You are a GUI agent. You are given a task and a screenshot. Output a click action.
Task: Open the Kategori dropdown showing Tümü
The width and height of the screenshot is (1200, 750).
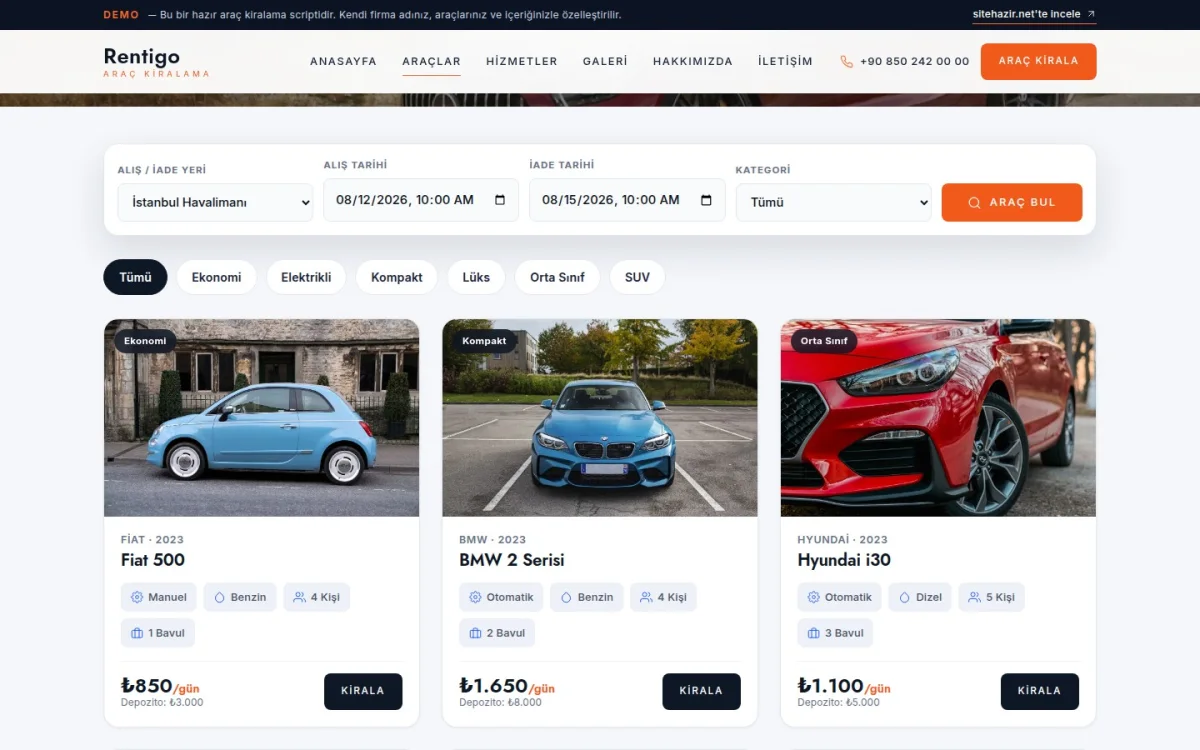pyautogui.click(x=833, y=202)
